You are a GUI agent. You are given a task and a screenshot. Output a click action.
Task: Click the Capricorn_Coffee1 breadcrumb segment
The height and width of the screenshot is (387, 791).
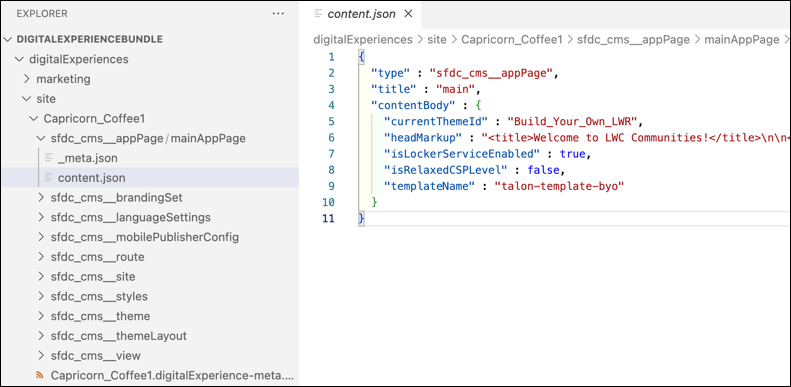point(512,39)
